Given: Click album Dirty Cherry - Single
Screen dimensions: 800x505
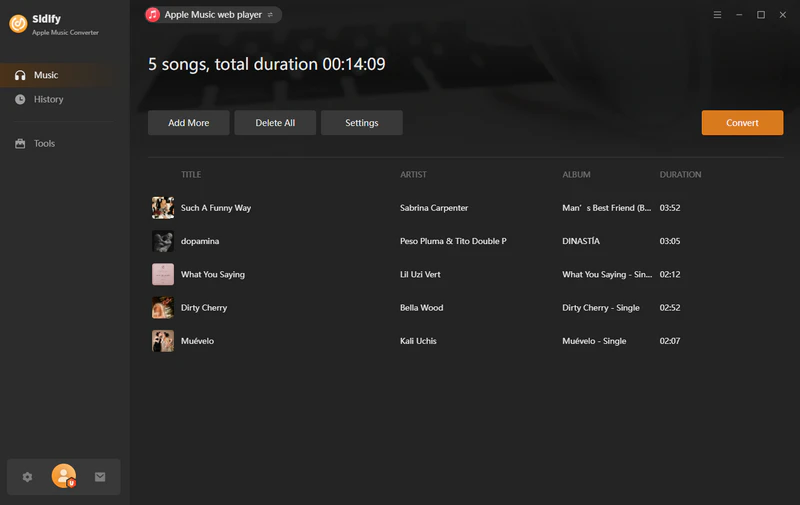Looking at the screenshot, I should (x=601, y=308).
